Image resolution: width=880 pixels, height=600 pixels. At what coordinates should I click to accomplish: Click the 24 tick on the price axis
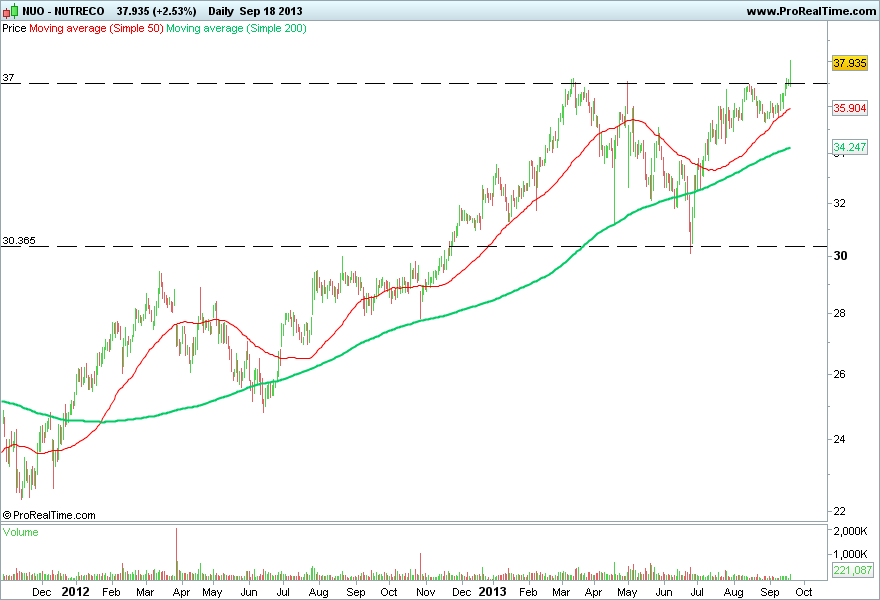pos(840,439)
